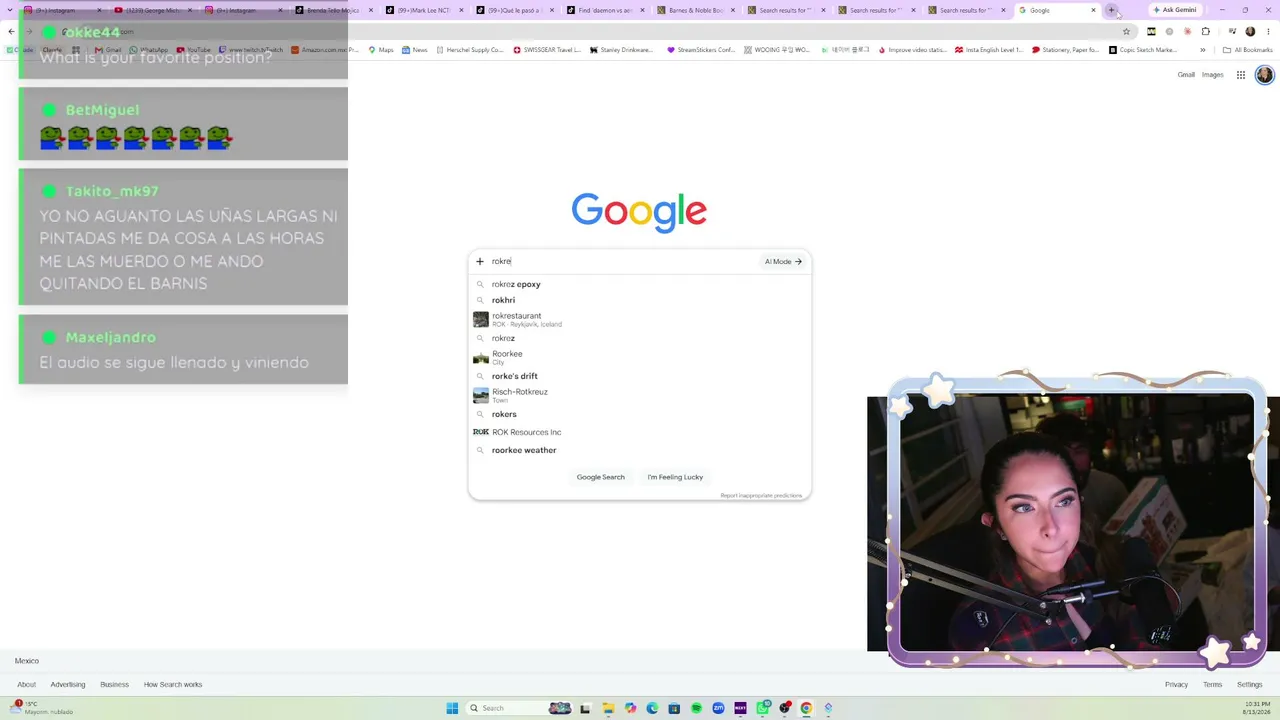Select the 'rokhri' suggestion
The height and width of the screenshot is (720, 1280).
(639, 300)
